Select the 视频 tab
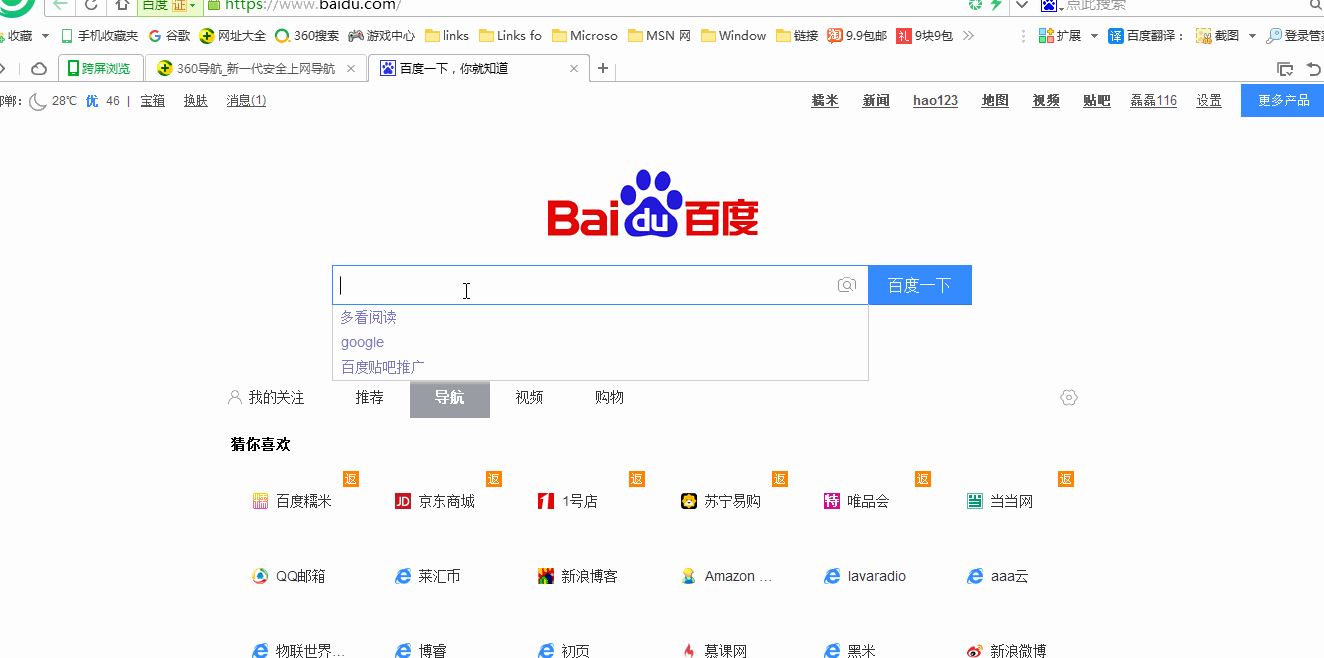This screenshot has width=1324, height=658. click(x=530, y=398)
